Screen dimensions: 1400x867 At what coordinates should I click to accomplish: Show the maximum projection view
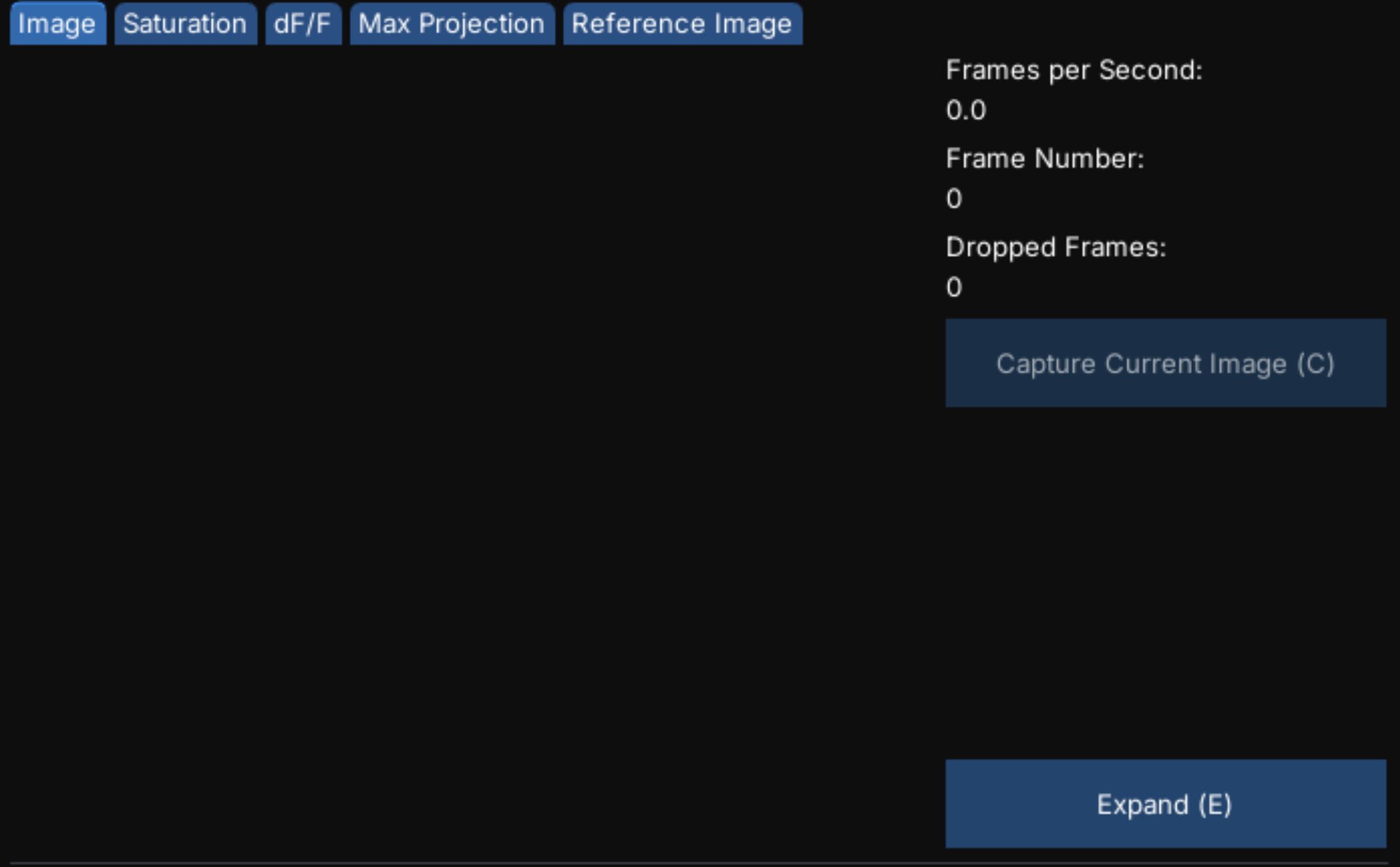[452, 24]
